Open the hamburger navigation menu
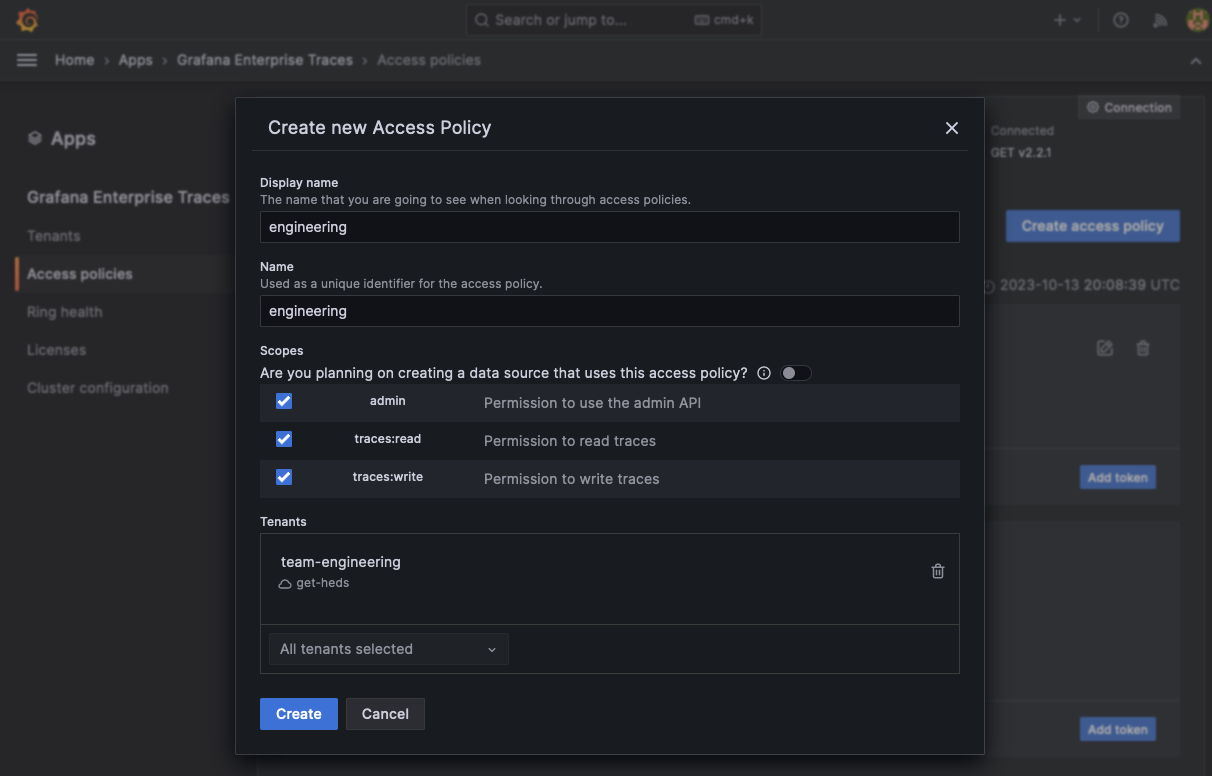1212x776 pixels. click(26, 59)
